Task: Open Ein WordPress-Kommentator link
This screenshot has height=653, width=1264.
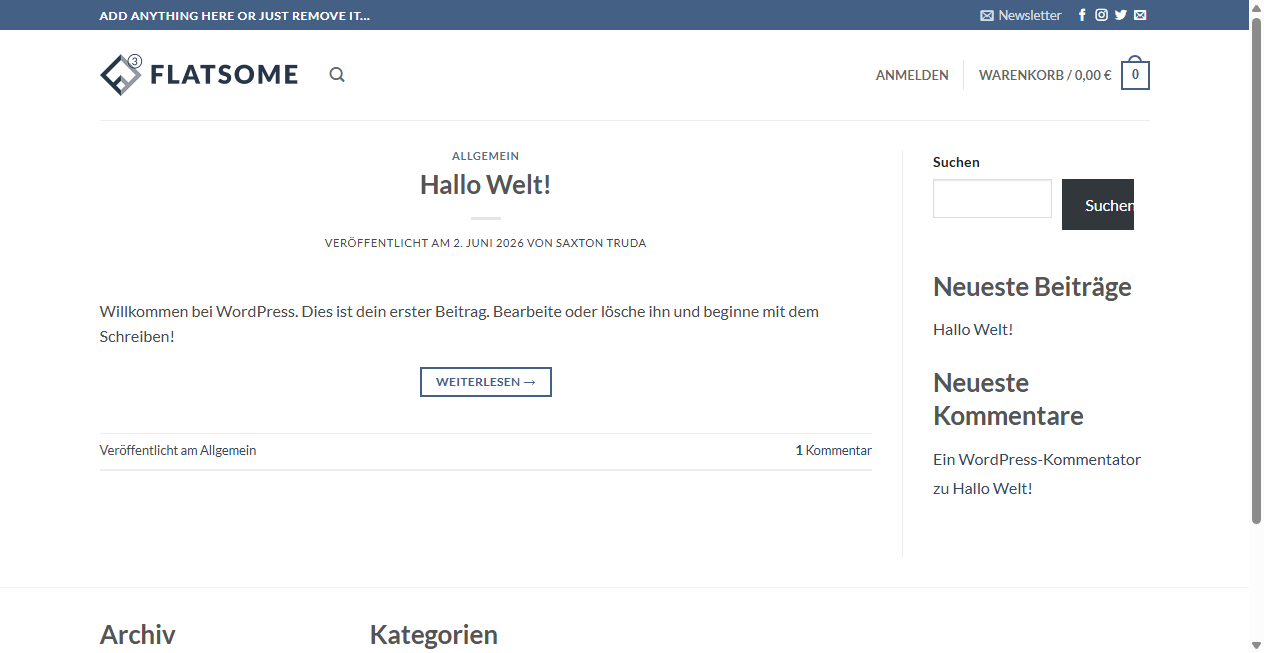Action: coord(1037,460)
